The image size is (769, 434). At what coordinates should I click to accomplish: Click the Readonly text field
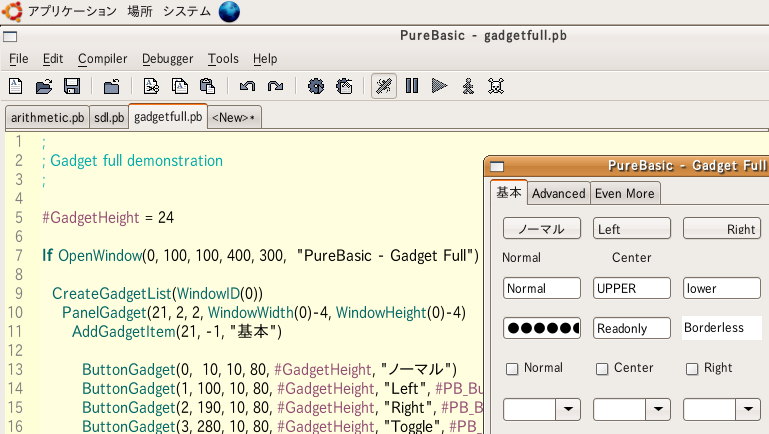[x=632, y=328]
